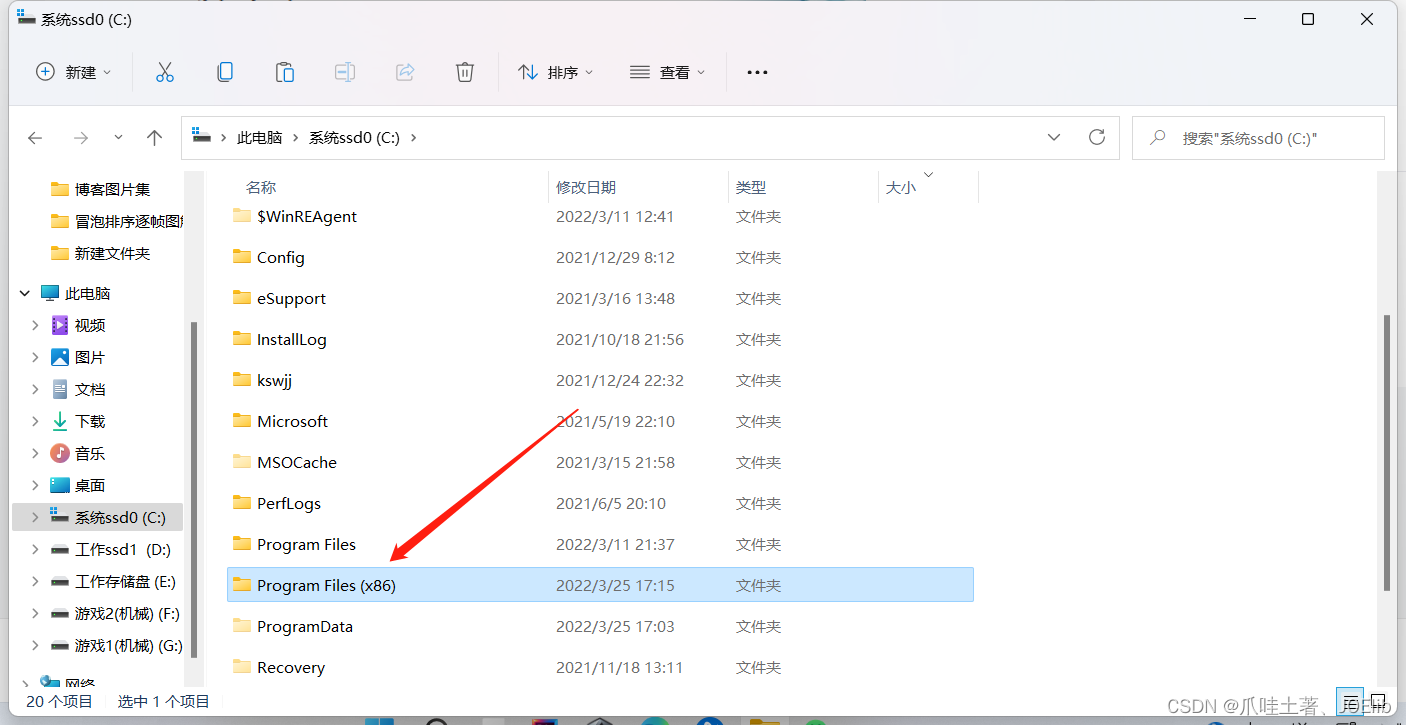Select 游戏1(机械) (G:) in sidebar
1406x725 pixels.
[129, 645]
